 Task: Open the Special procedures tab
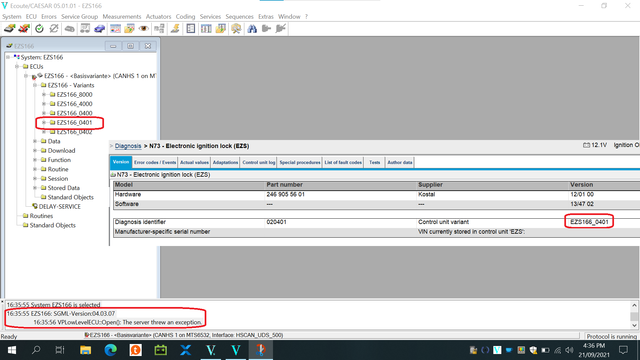pos(300,162)
